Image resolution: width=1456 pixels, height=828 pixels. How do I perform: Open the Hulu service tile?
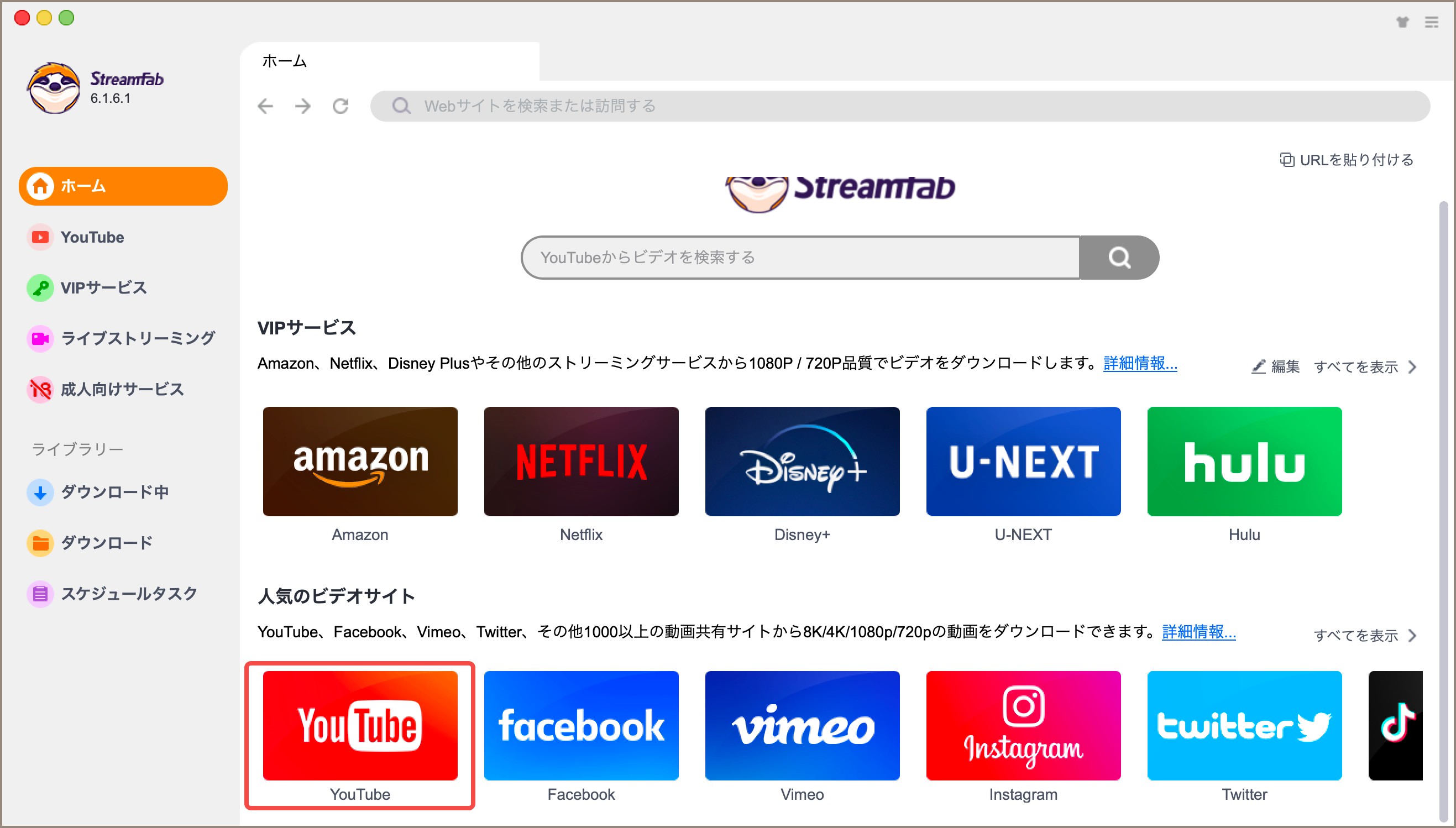tap(1244, 461)
